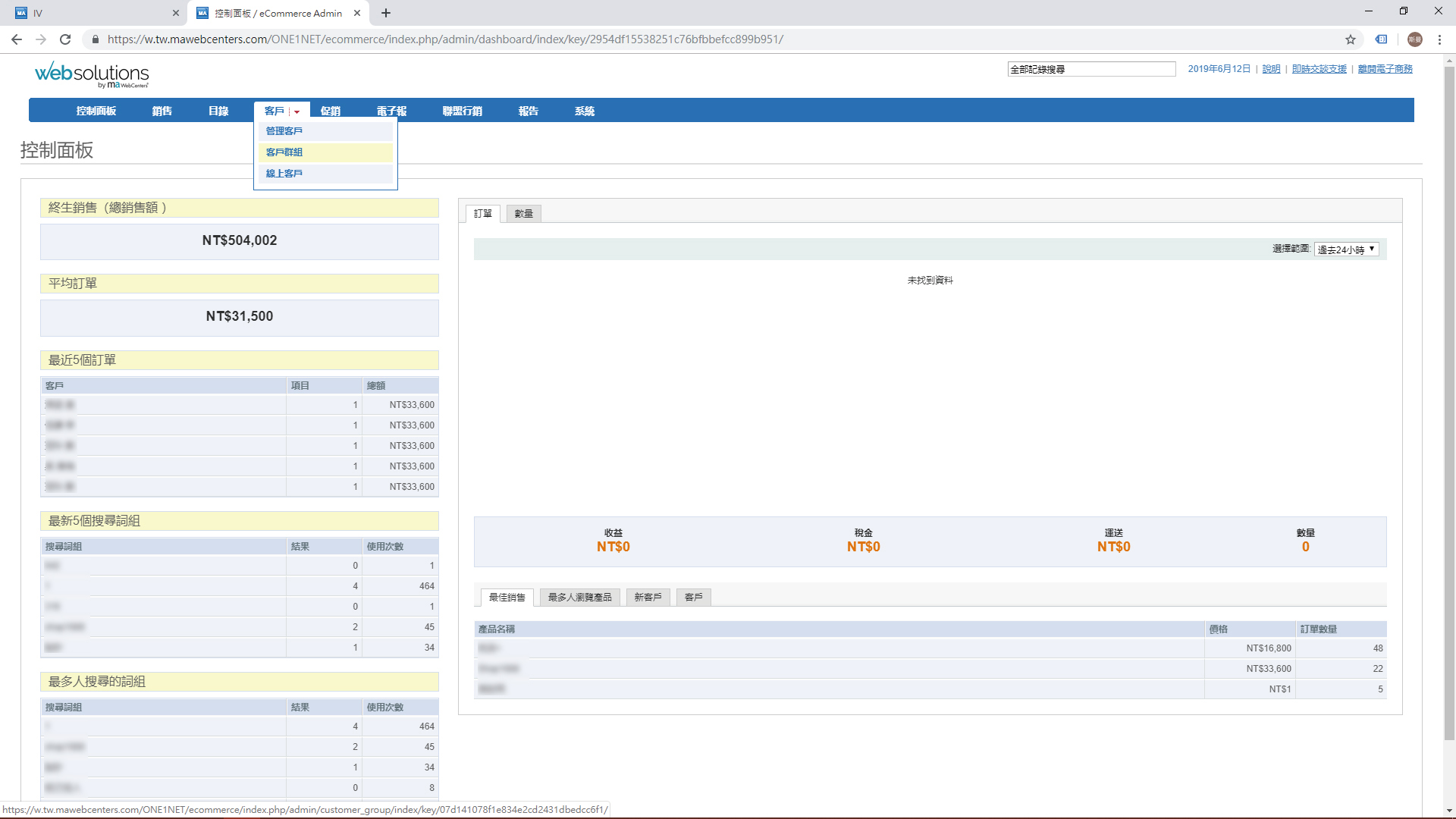
Task: Click the browser address bar URL
Action: pos(446,39)
